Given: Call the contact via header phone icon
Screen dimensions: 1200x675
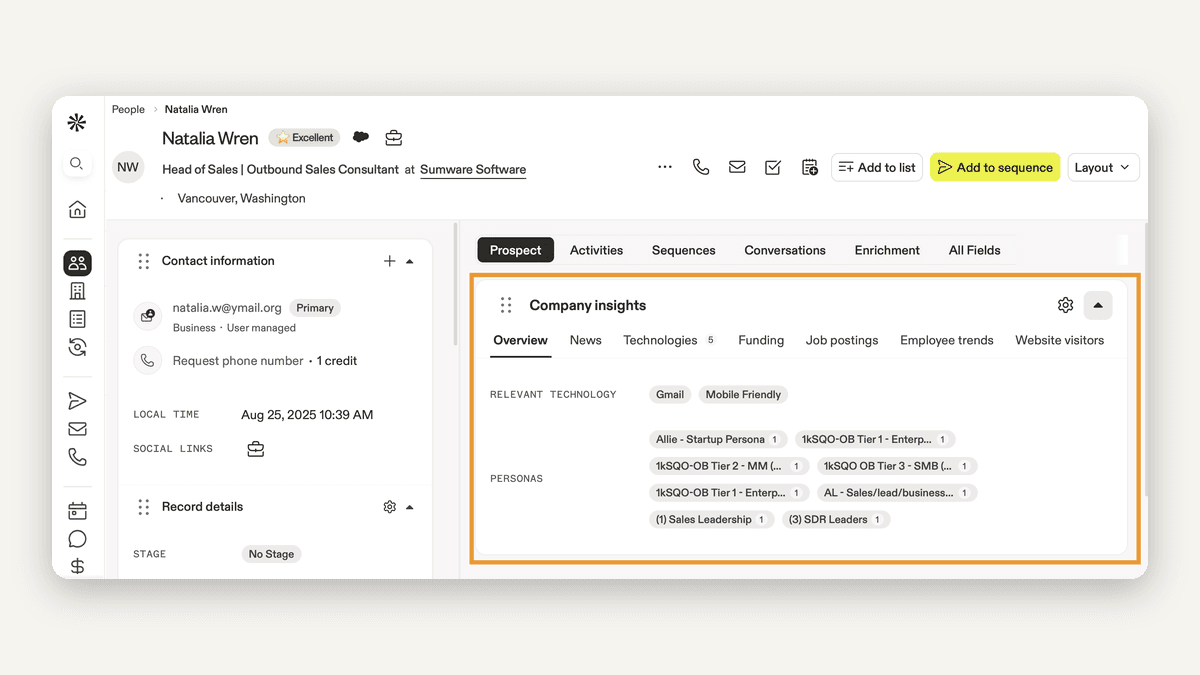Looking at the screenshot, I should (x=701, y=167).
